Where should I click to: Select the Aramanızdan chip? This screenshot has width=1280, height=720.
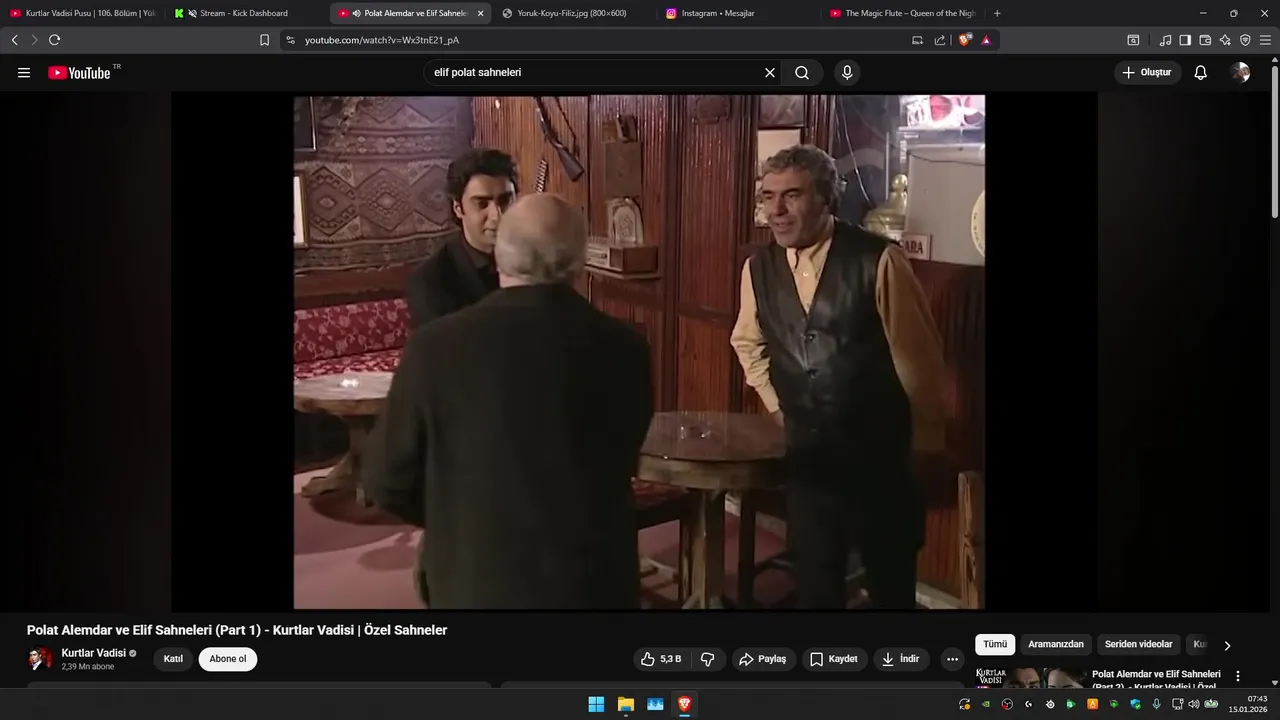1056,645
